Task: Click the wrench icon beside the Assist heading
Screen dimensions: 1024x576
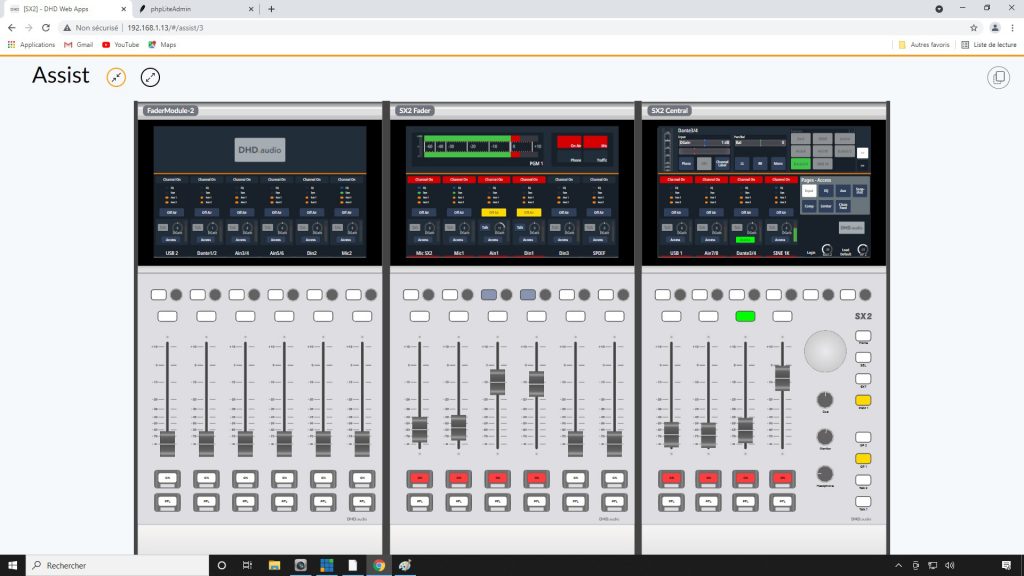Action: (x=116, y=77)
